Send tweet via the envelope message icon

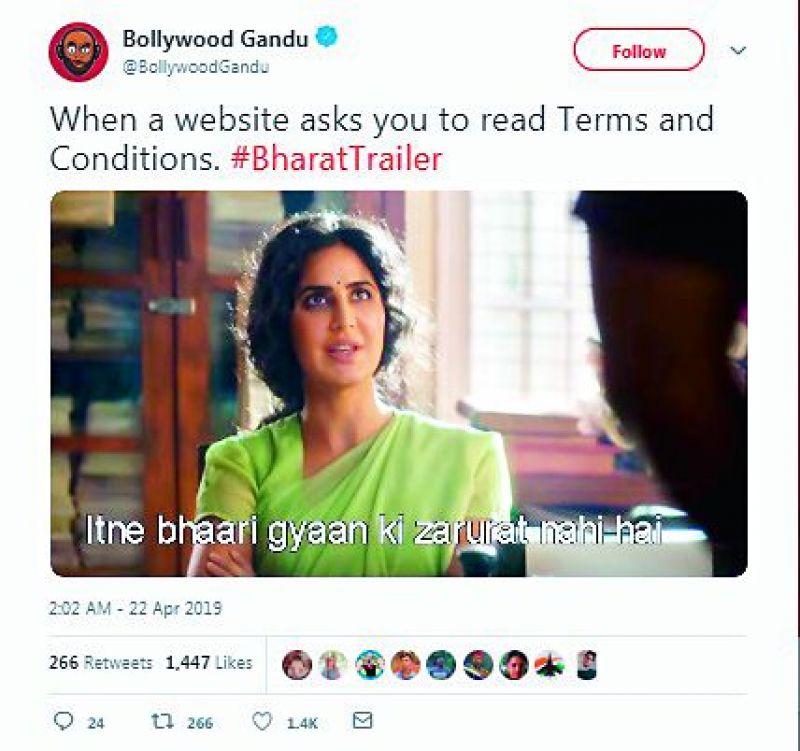pyautogui.click(x=363, y=720)
